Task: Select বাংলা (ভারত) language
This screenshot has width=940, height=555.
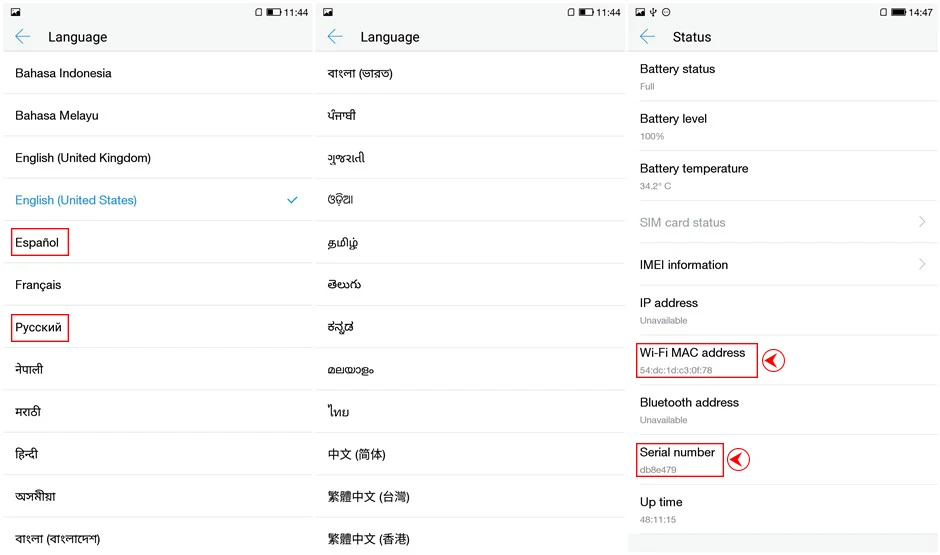Action: point(471,73)
